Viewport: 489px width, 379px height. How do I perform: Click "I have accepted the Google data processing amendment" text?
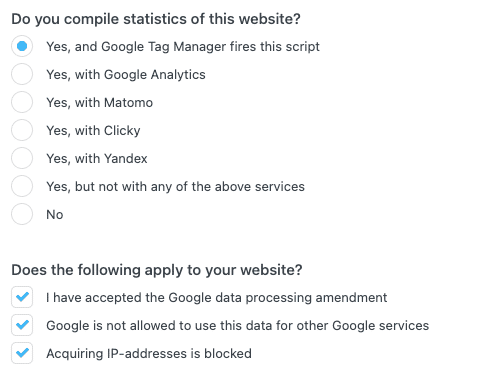(217, 298)
